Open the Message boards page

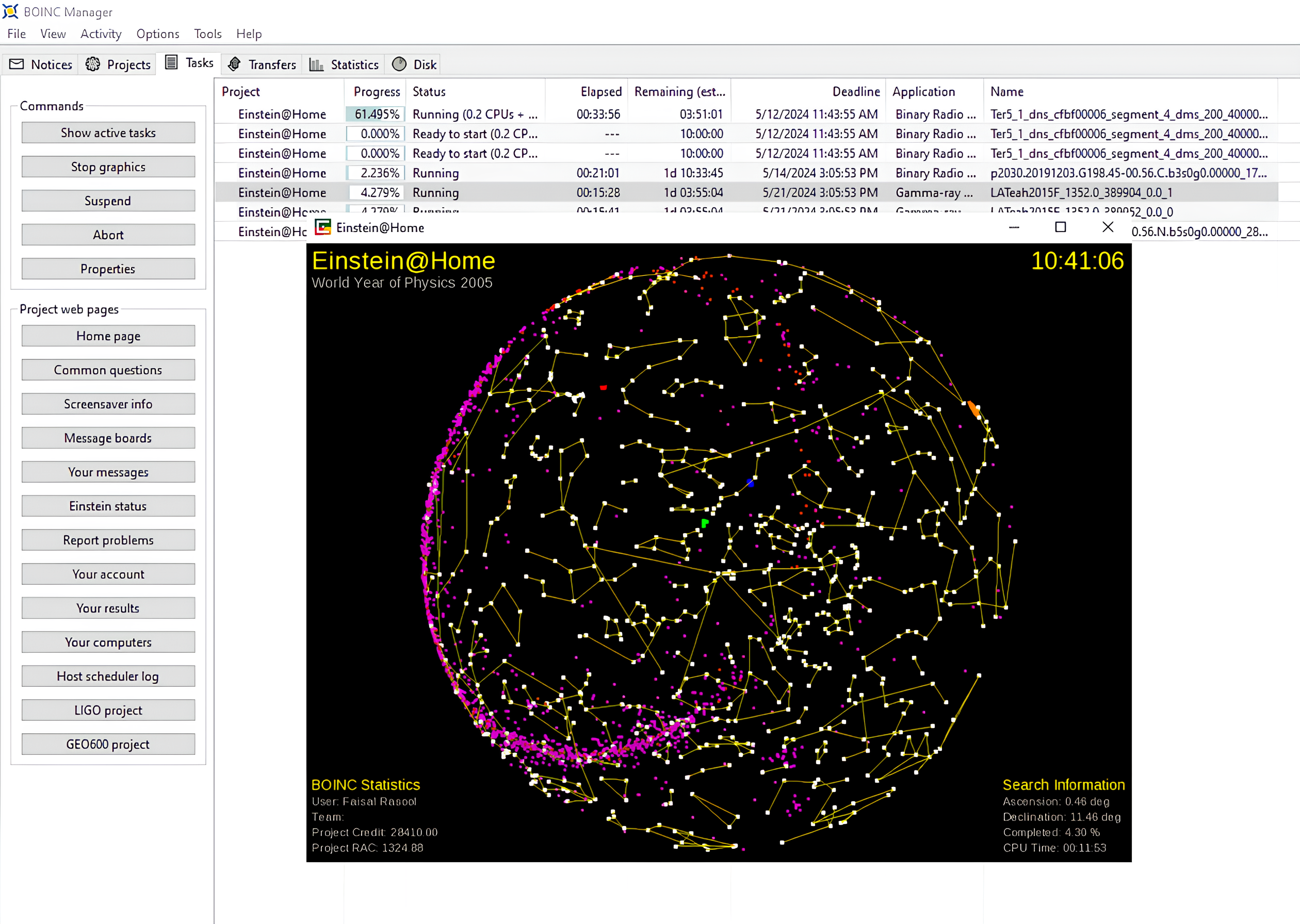[x=108, y=438]
